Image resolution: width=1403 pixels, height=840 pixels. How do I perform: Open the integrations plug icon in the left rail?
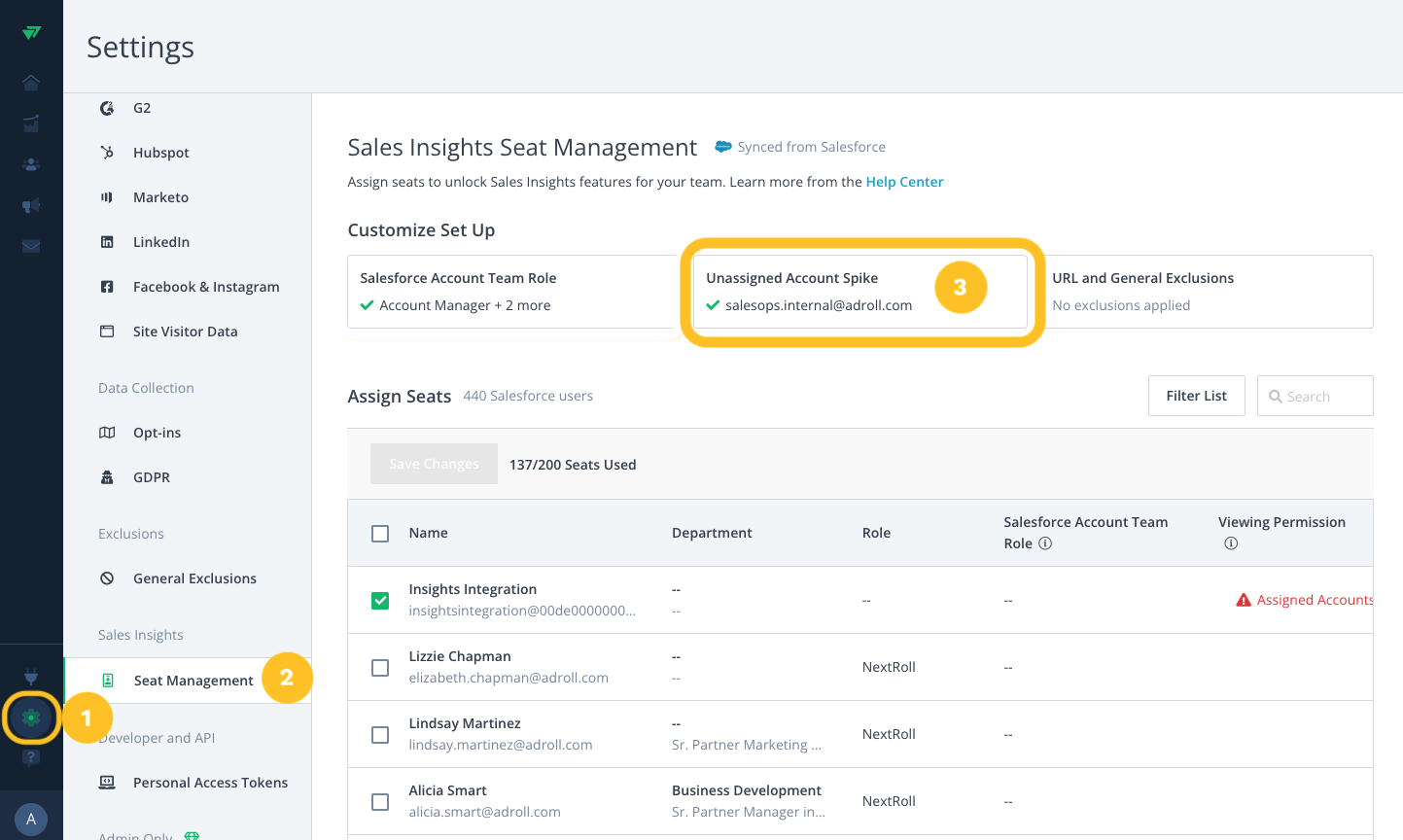click(31, 677)
